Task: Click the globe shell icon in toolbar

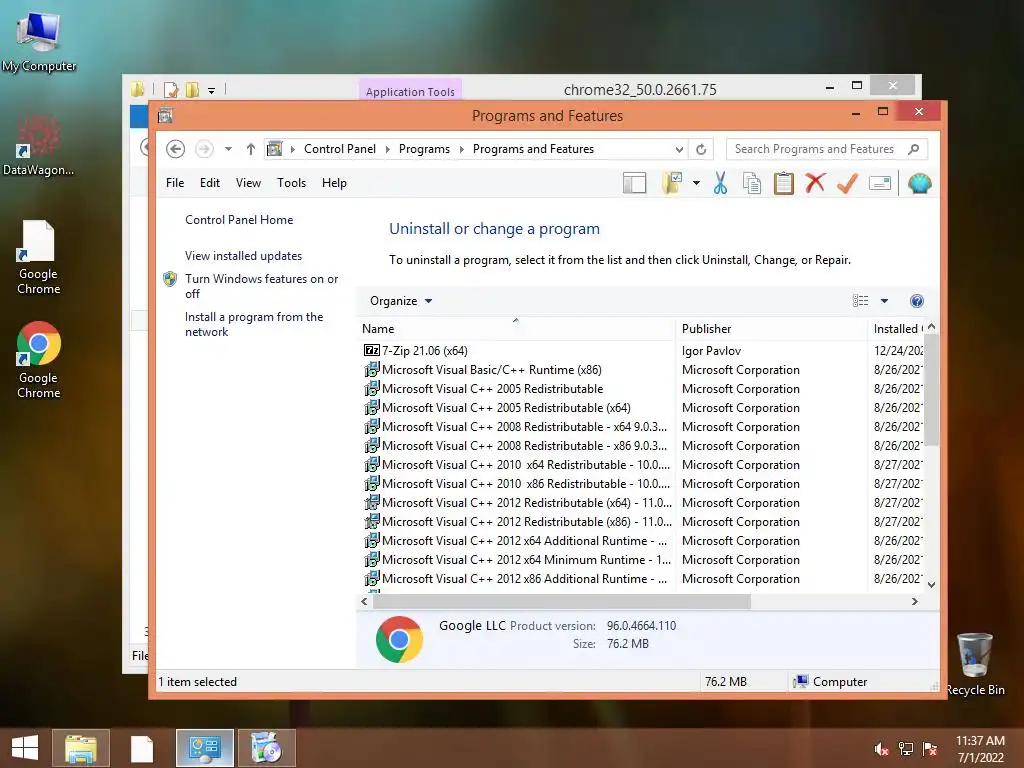Action: pyautogui.click(x=920, y=184)
